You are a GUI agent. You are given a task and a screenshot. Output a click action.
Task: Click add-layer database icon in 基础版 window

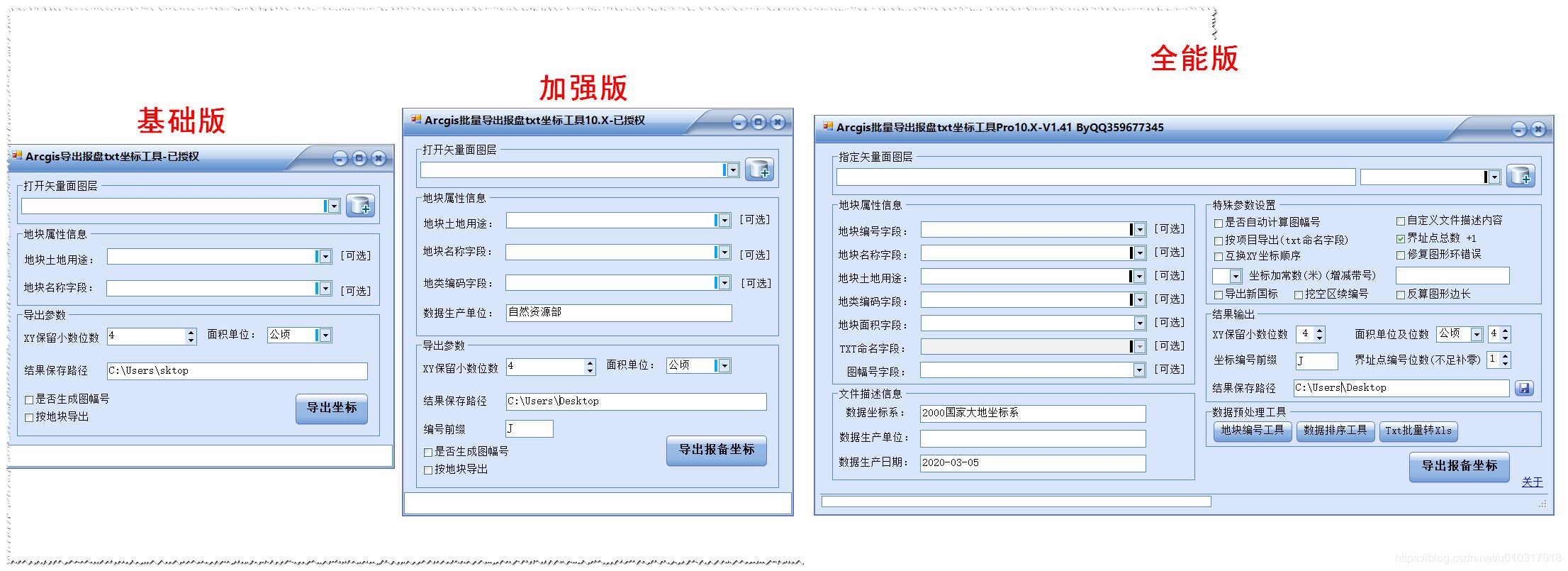point(360,206)
